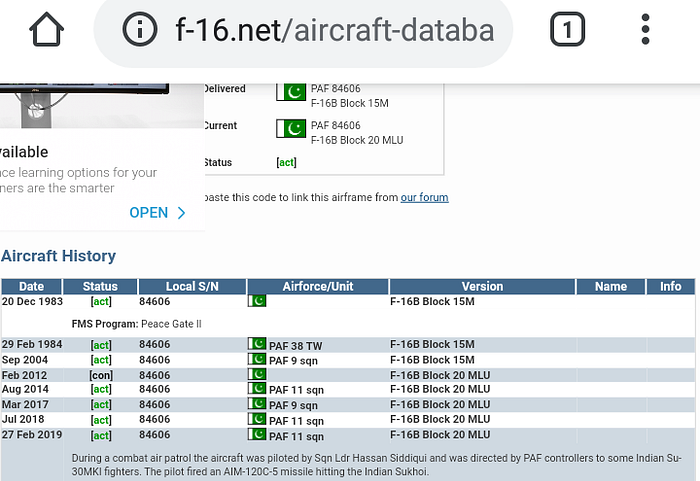Click the flag icon in Sep 2004 row
The height and width of the screenshot is (481, 700).
coord(257,359)
